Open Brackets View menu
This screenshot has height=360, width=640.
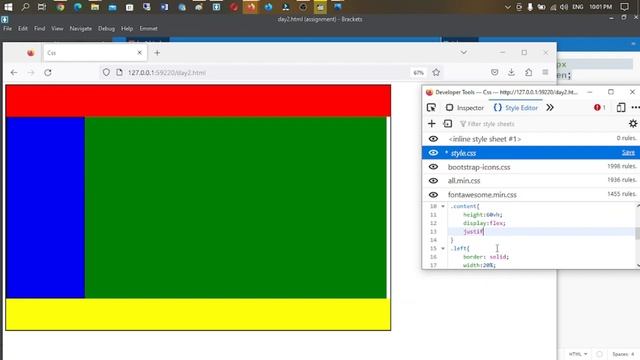click(x=57, y=29)
